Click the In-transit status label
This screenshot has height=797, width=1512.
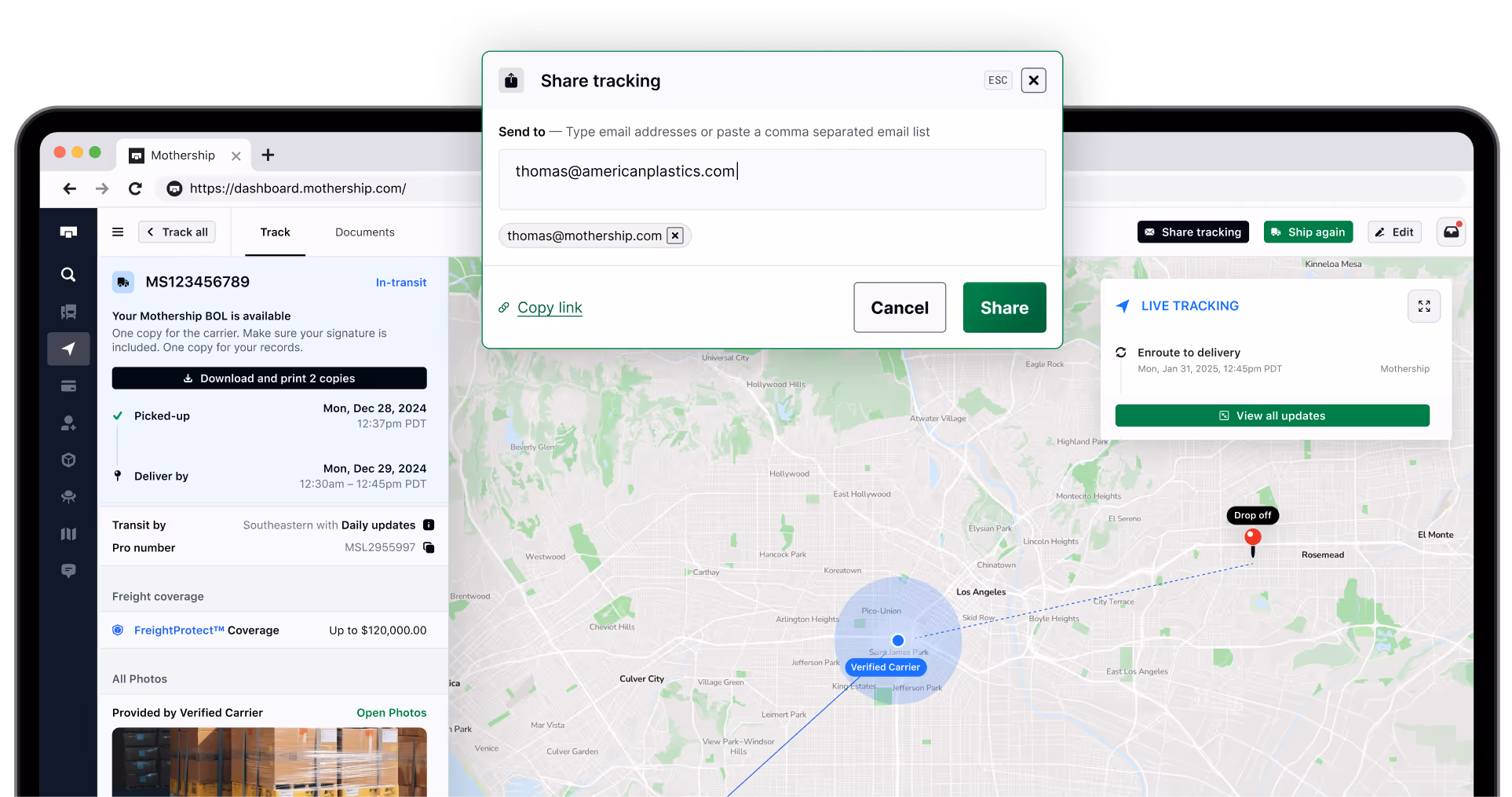point(401,282)
